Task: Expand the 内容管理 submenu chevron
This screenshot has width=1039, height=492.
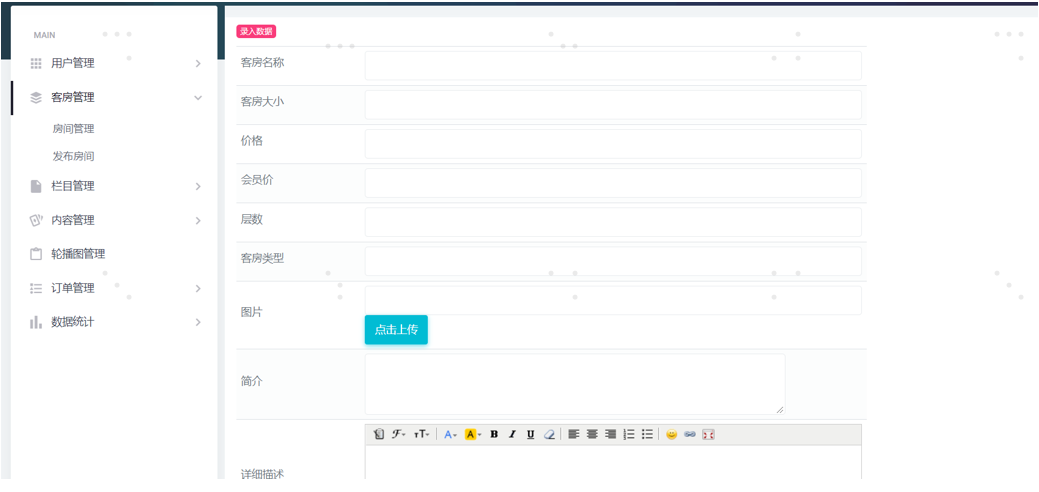Action: pyautogui.click(x=197, y=220)
